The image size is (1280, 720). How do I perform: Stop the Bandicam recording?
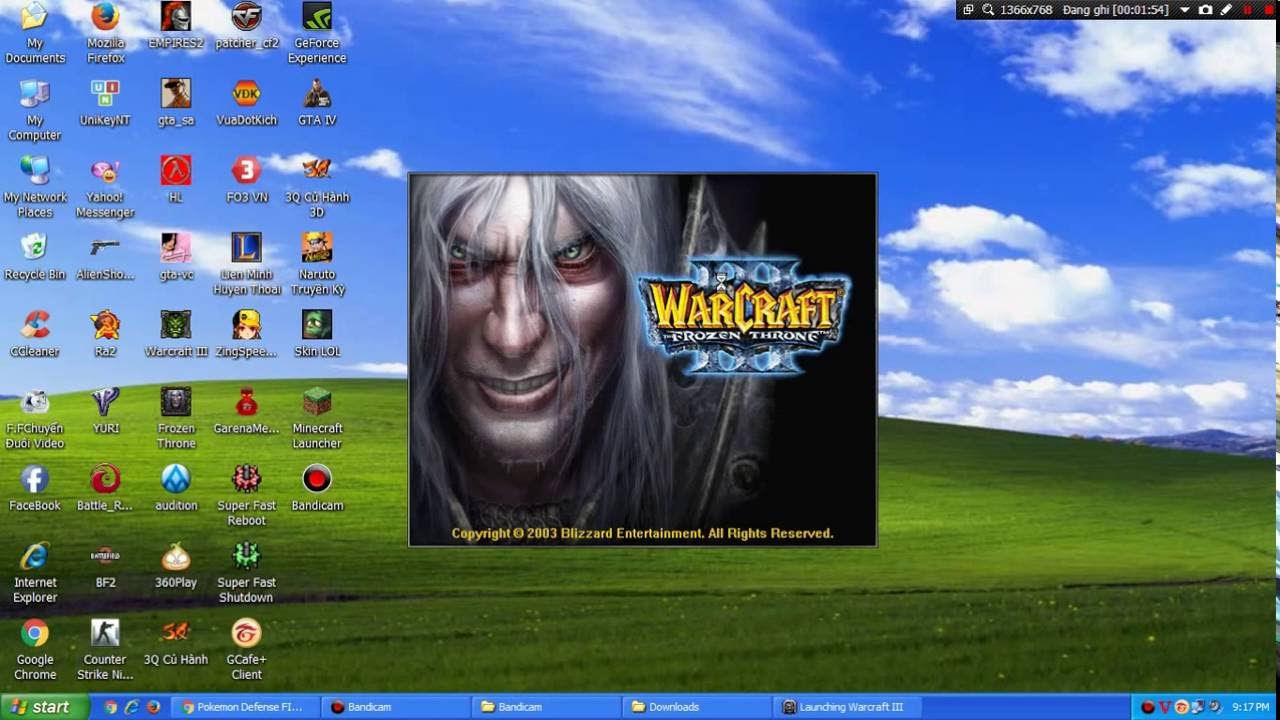1267,10
